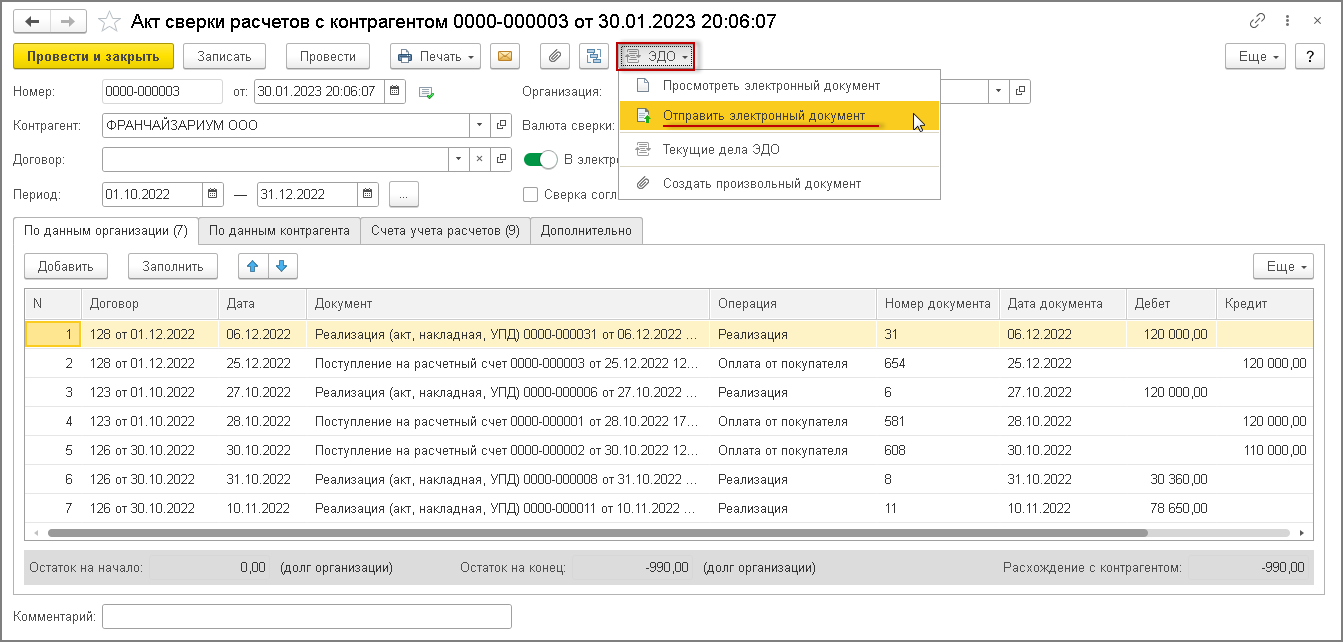This screenshot has height=642, width=1343.
Task: Switch to "Счета учета расчетов (9)" tab
Action: click(x=445, y=231)
